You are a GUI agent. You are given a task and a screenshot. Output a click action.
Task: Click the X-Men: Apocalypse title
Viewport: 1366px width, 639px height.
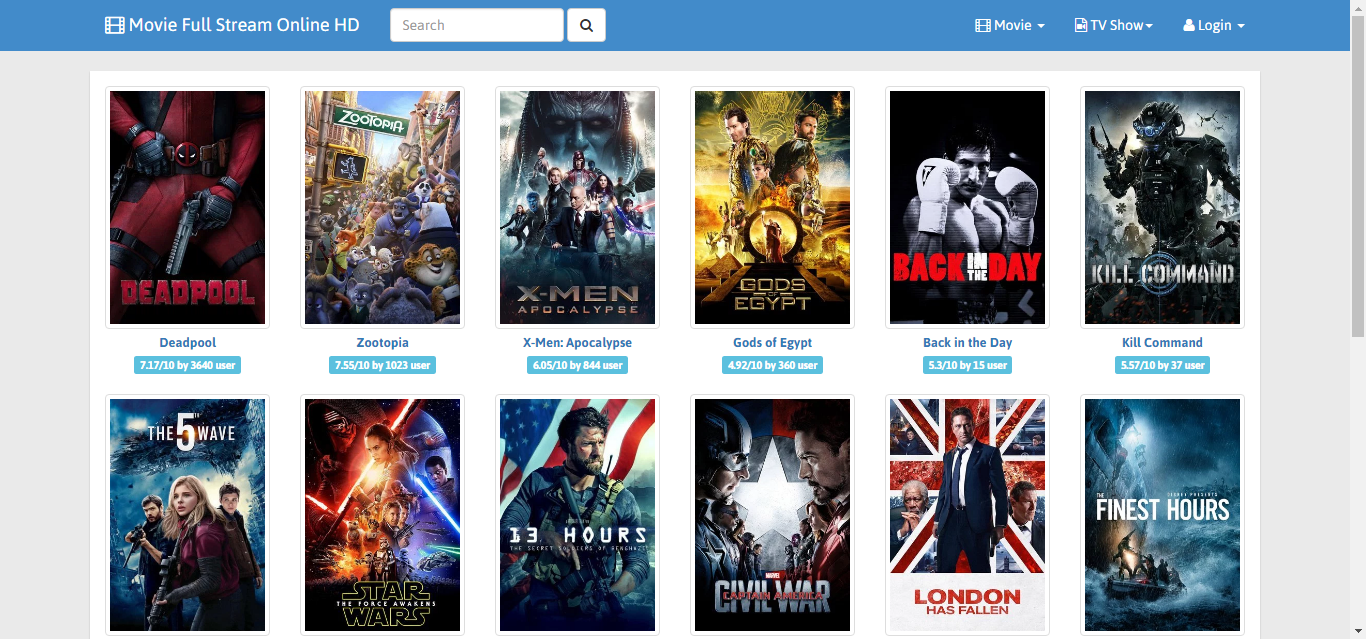click(x=577, y=342)
